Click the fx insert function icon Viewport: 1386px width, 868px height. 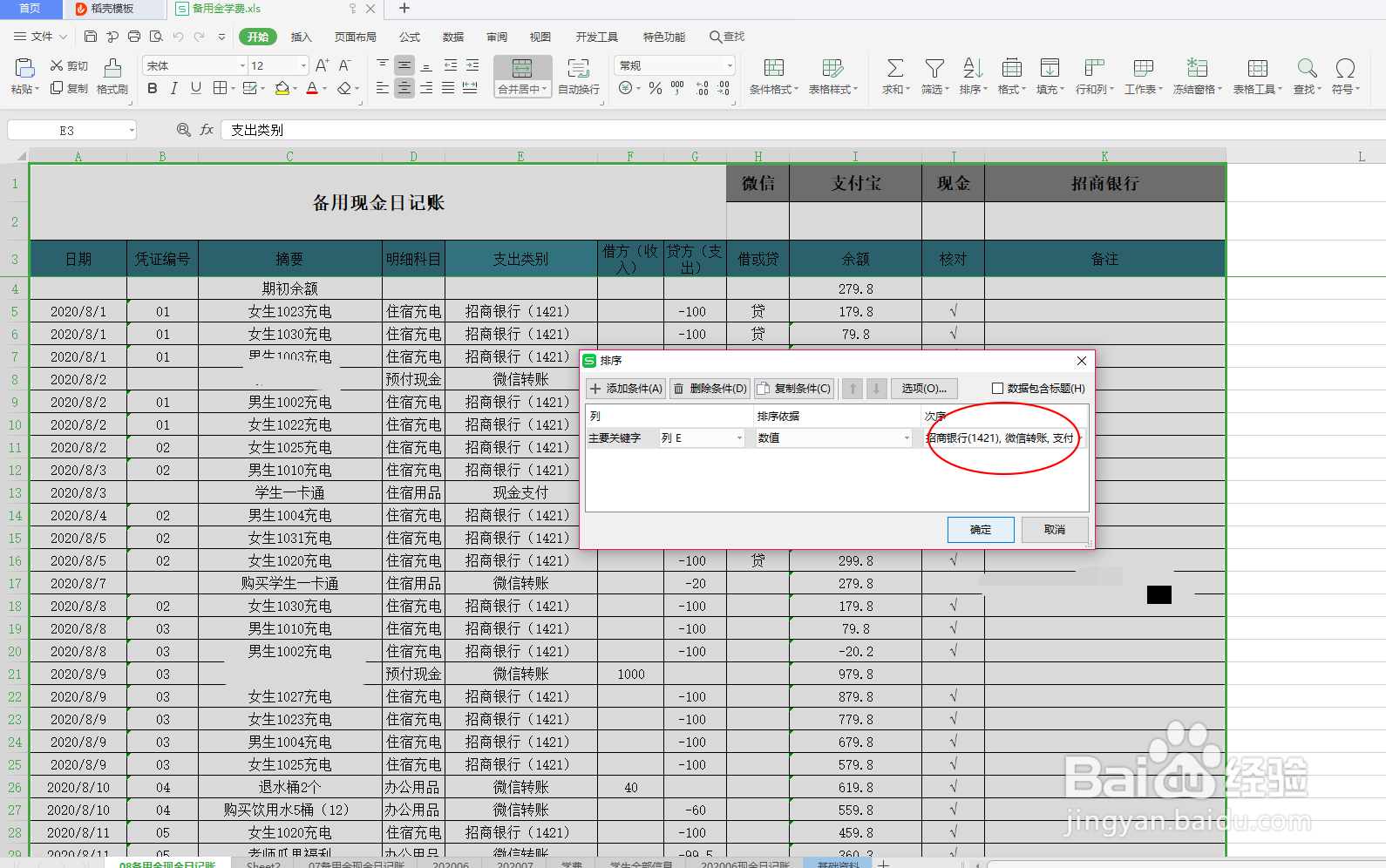[207, 130]
